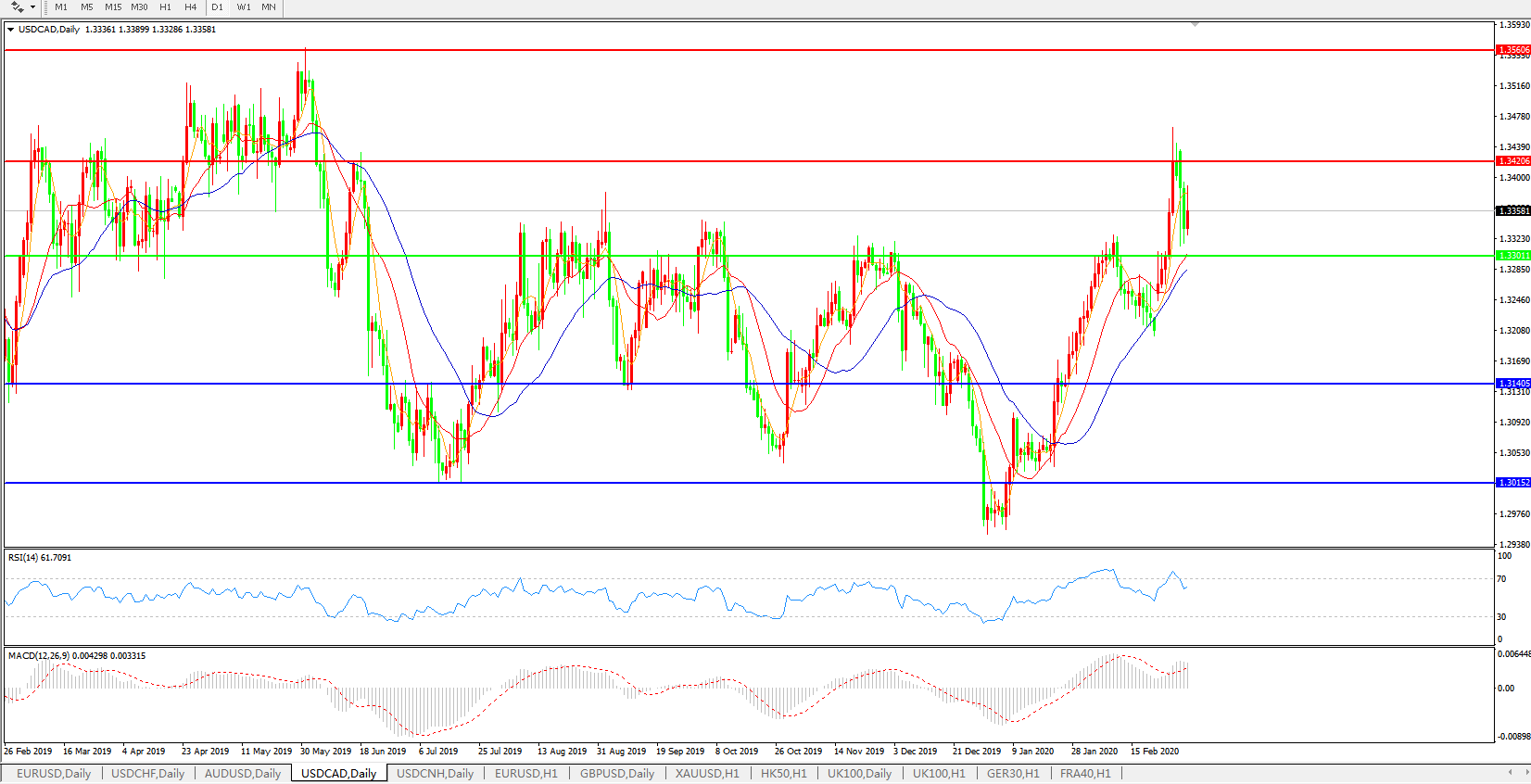Viewport: 1531px width, 784px height.
Task: Choose the W1 weekly timeframe
Action: point(244,7)
